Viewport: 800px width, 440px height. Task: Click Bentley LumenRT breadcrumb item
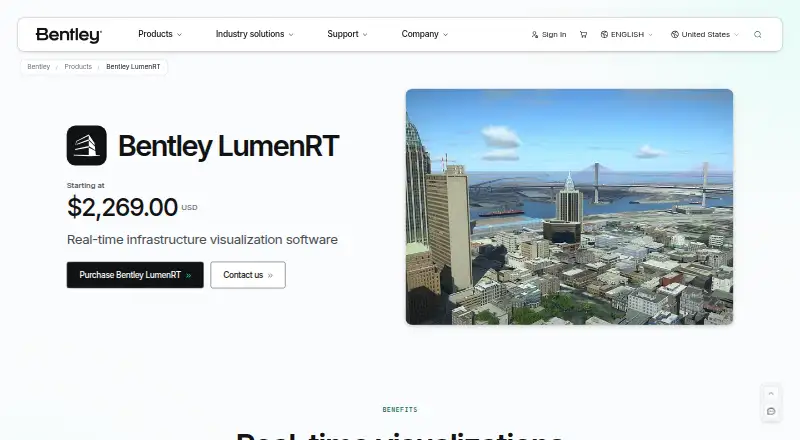[133, 67]
